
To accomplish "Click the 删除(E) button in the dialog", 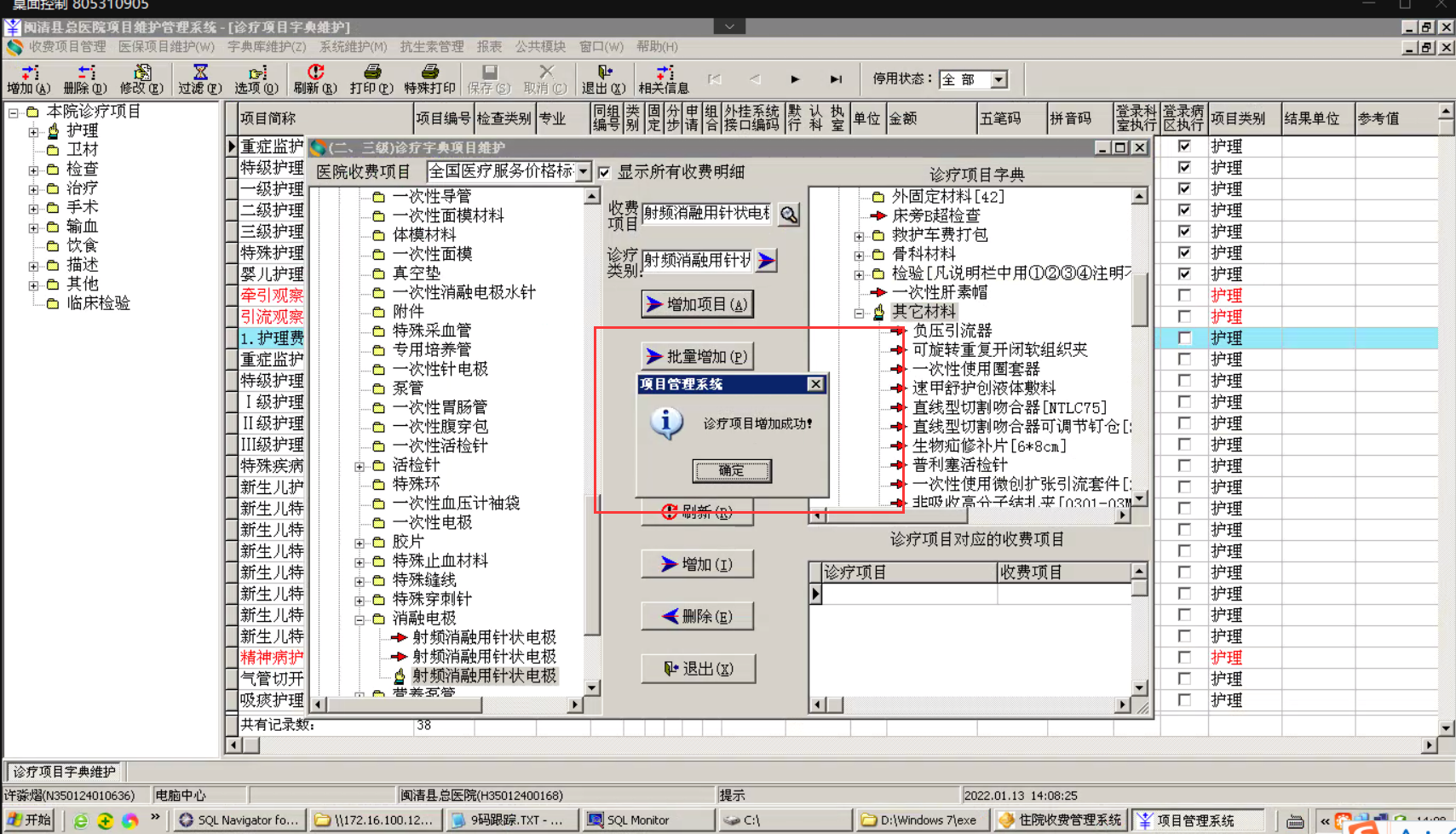I will click(697, 616).
